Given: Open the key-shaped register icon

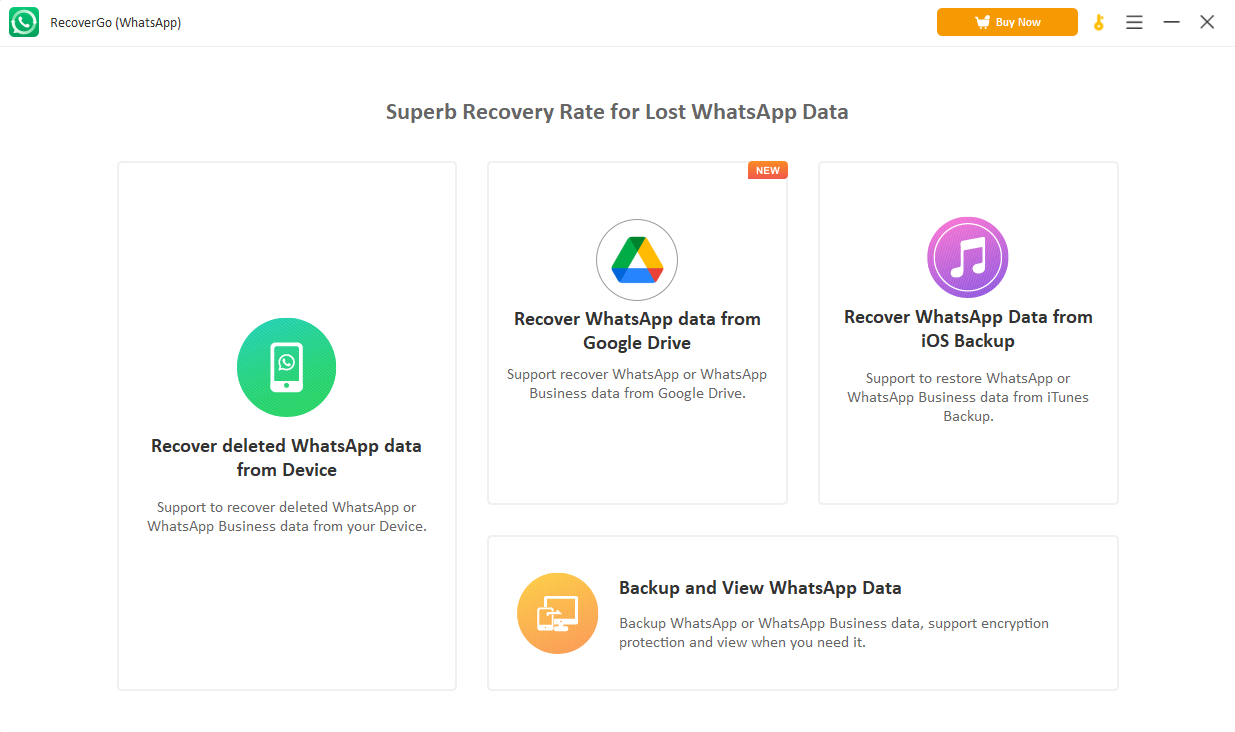Looking at the screenshot, I should click(x=1099, y=22).
